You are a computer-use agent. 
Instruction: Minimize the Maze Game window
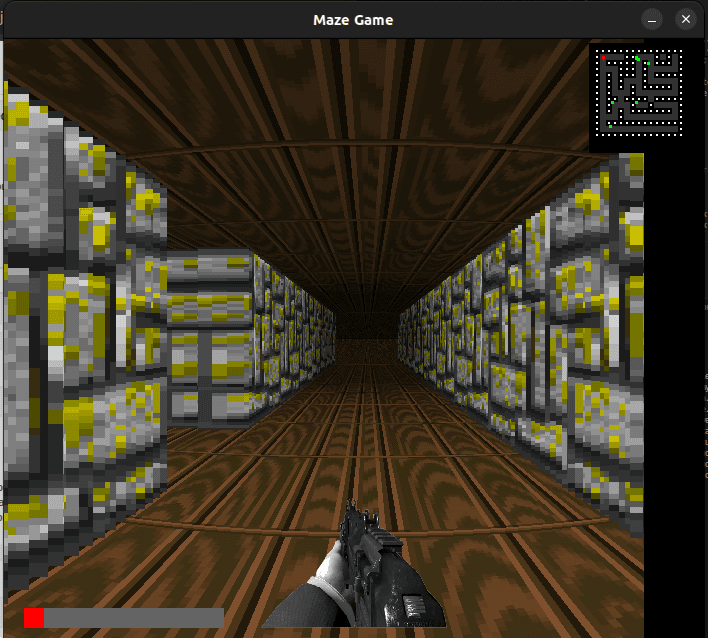coord(652,19)
